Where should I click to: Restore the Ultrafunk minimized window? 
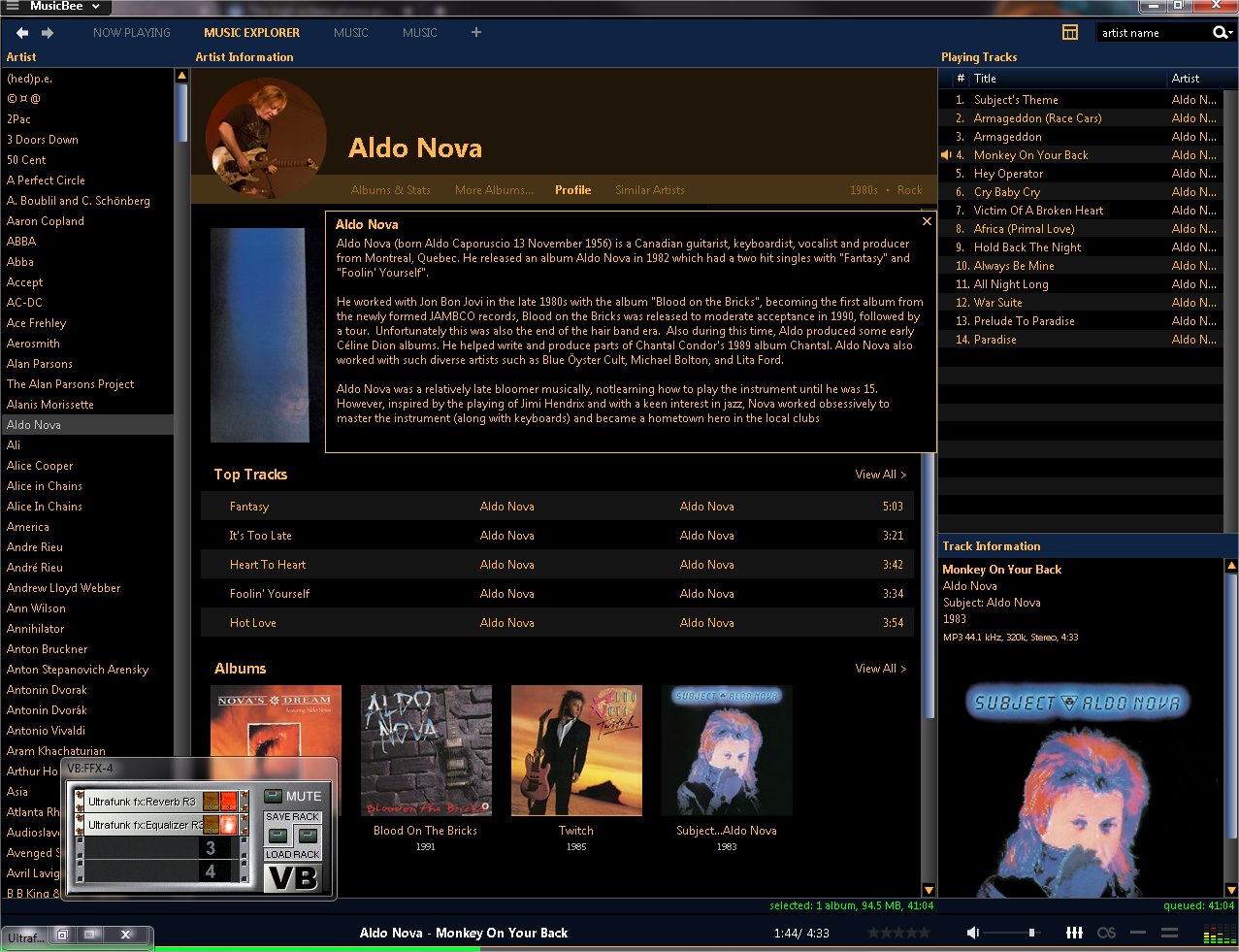(62, 936)
